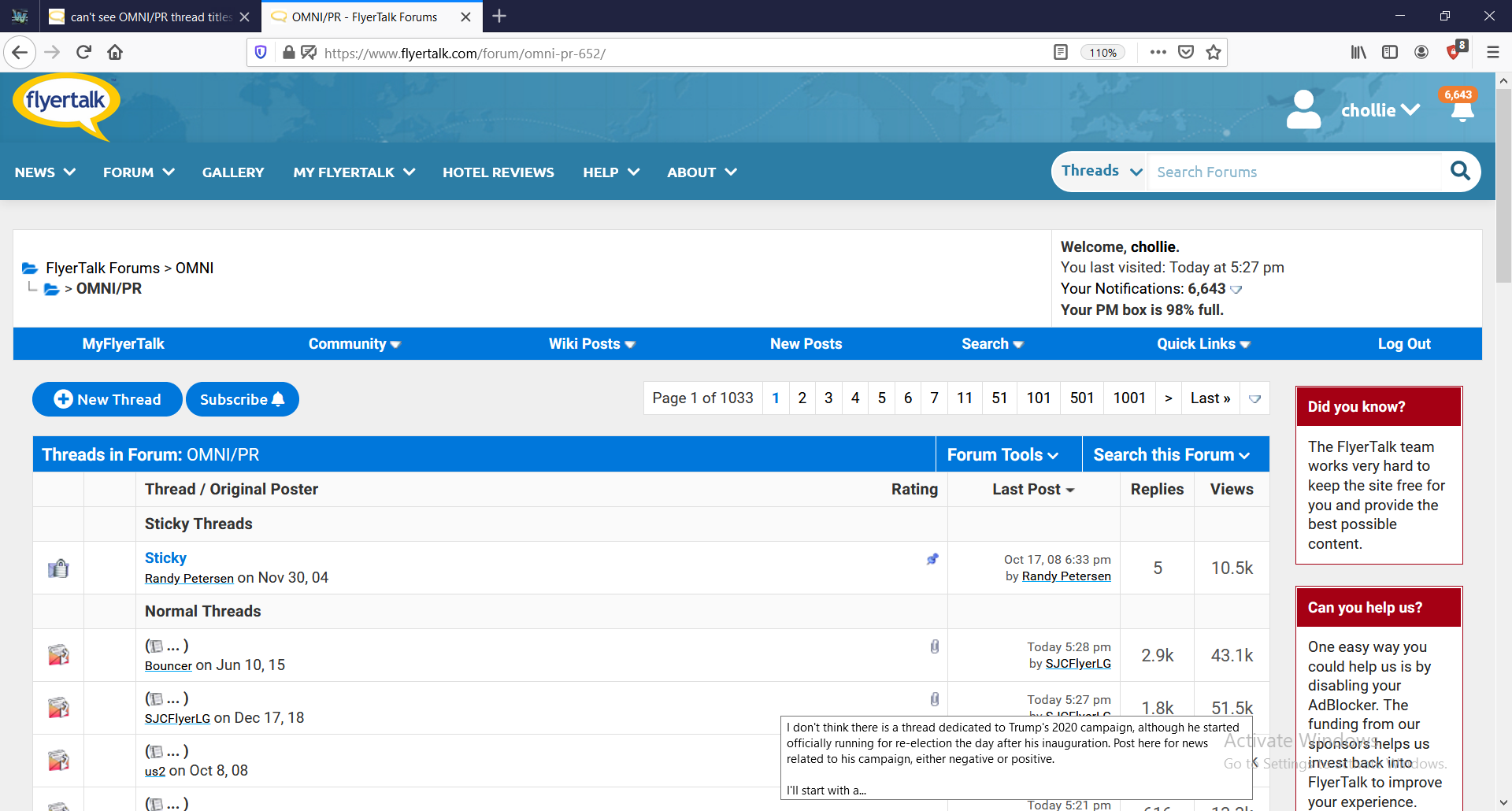Screen dimensions: 1512x811
Task: Click the New Thread button
Action: [x=106, y=399]
